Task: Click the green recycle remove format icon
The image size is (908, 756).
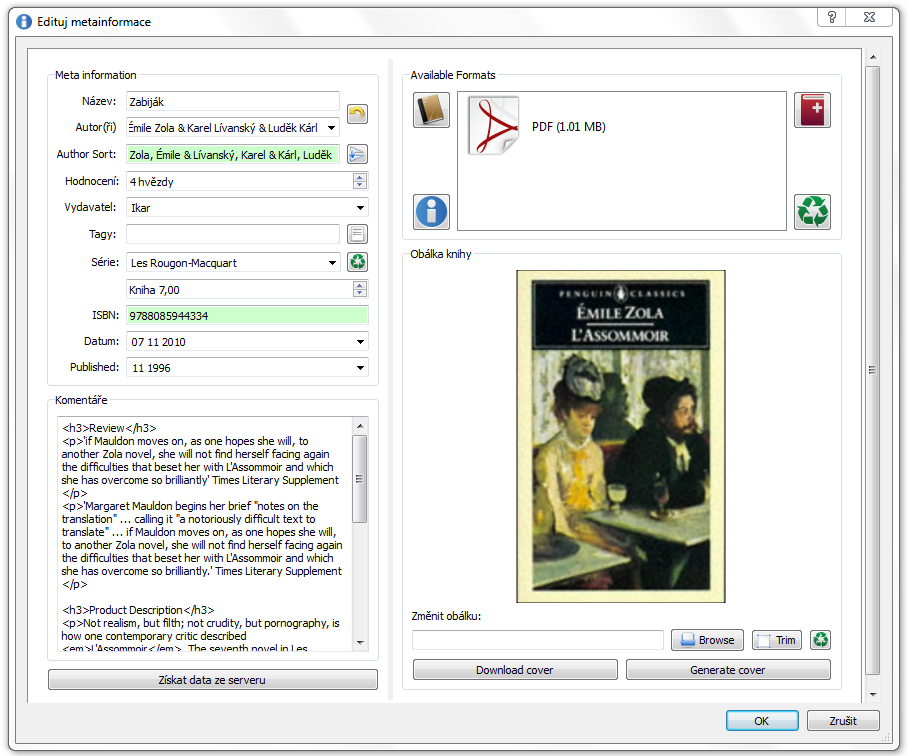Action: coord(812,212)
